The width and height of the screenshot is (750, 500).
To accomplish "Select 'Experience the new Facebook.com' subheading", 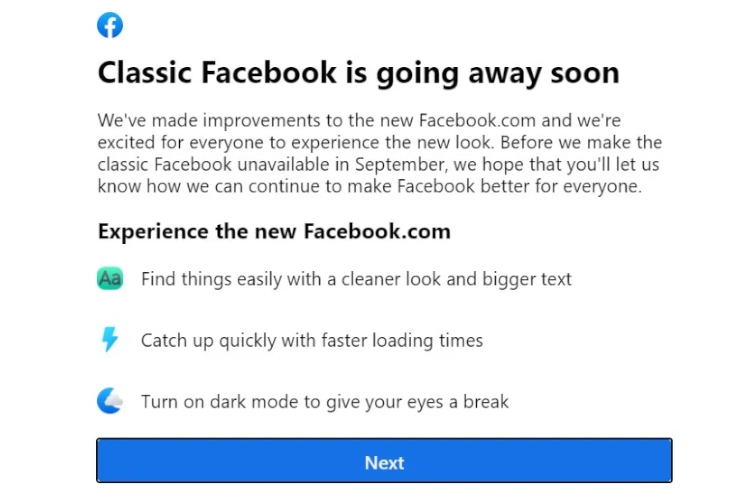I will [x=274, y=232].
